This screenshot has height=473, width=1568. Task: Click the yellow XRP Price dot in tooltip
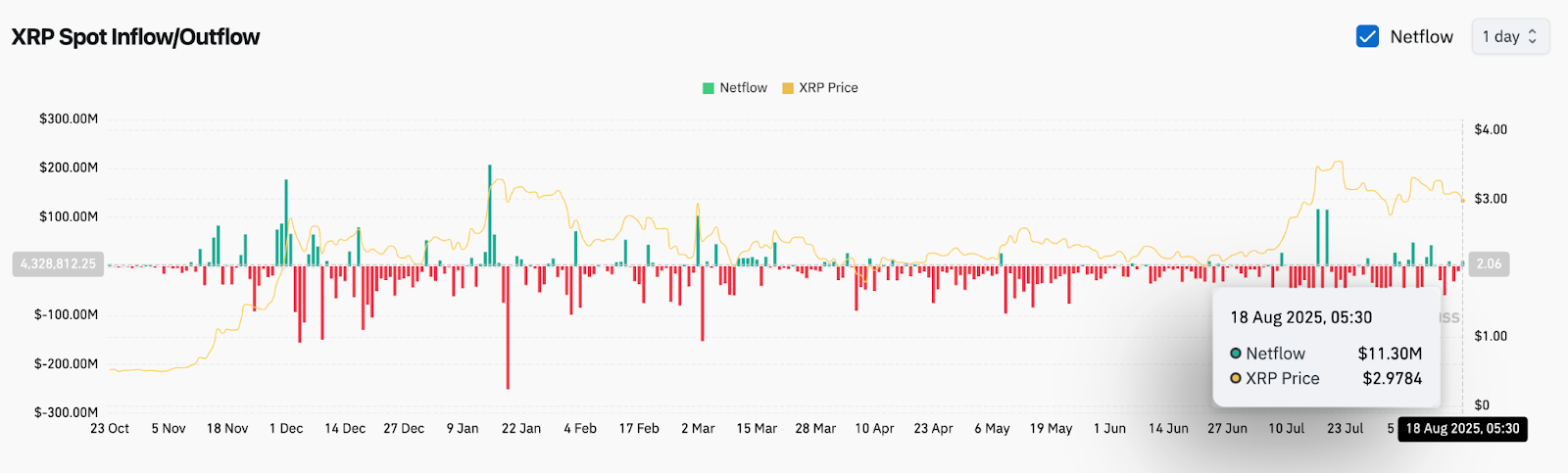point(1236,378)
